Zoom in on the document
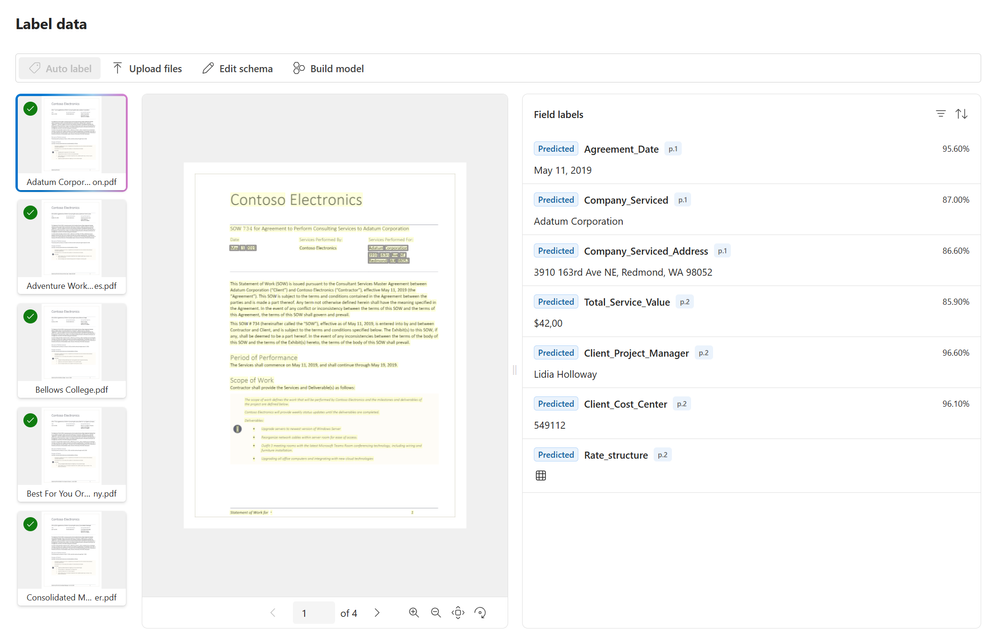Viewport: 998px width, 638px height. (x=414, y=613)
